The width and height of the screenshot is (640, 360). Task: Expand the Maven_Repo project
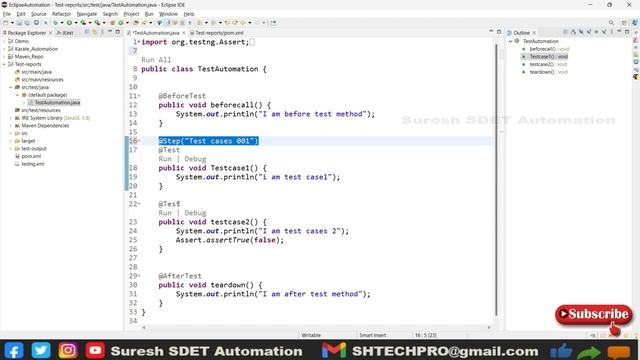[4, 57]
